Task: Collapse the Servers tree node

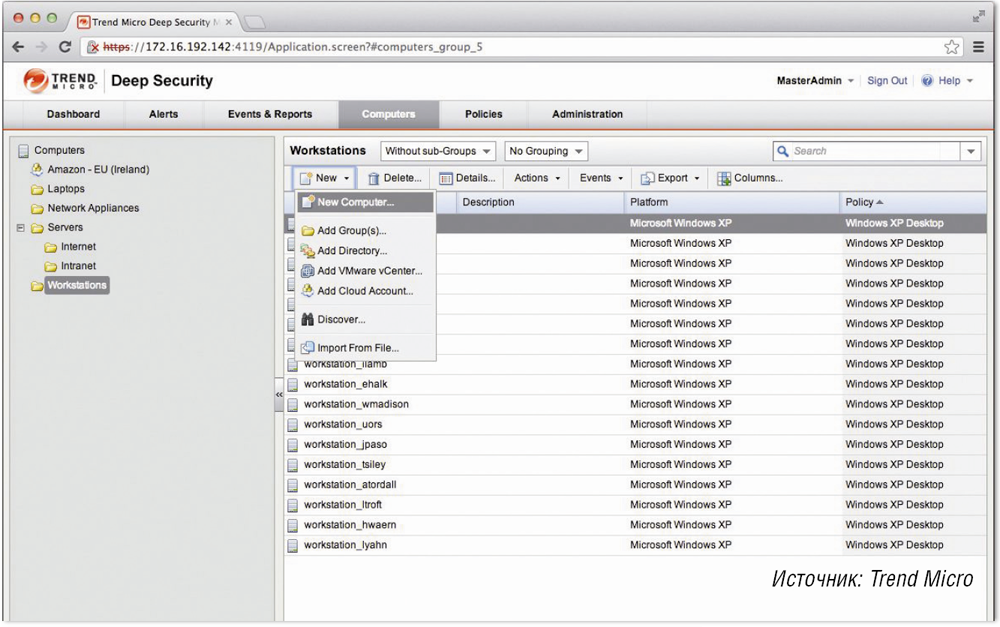Action: click(21, 228)
